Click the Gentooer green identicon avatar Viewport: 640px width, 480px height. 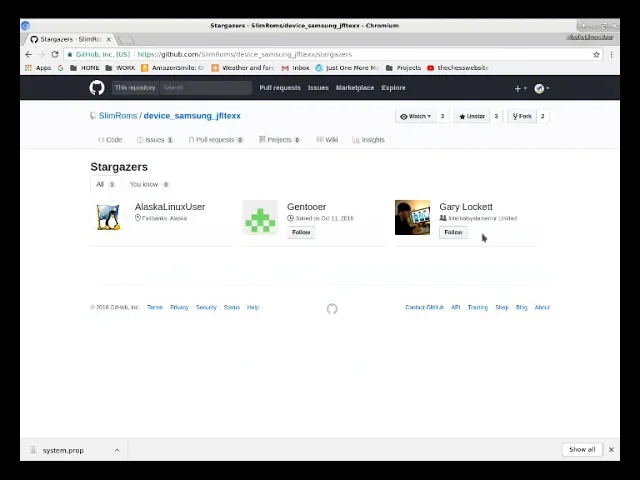(260, 217)
